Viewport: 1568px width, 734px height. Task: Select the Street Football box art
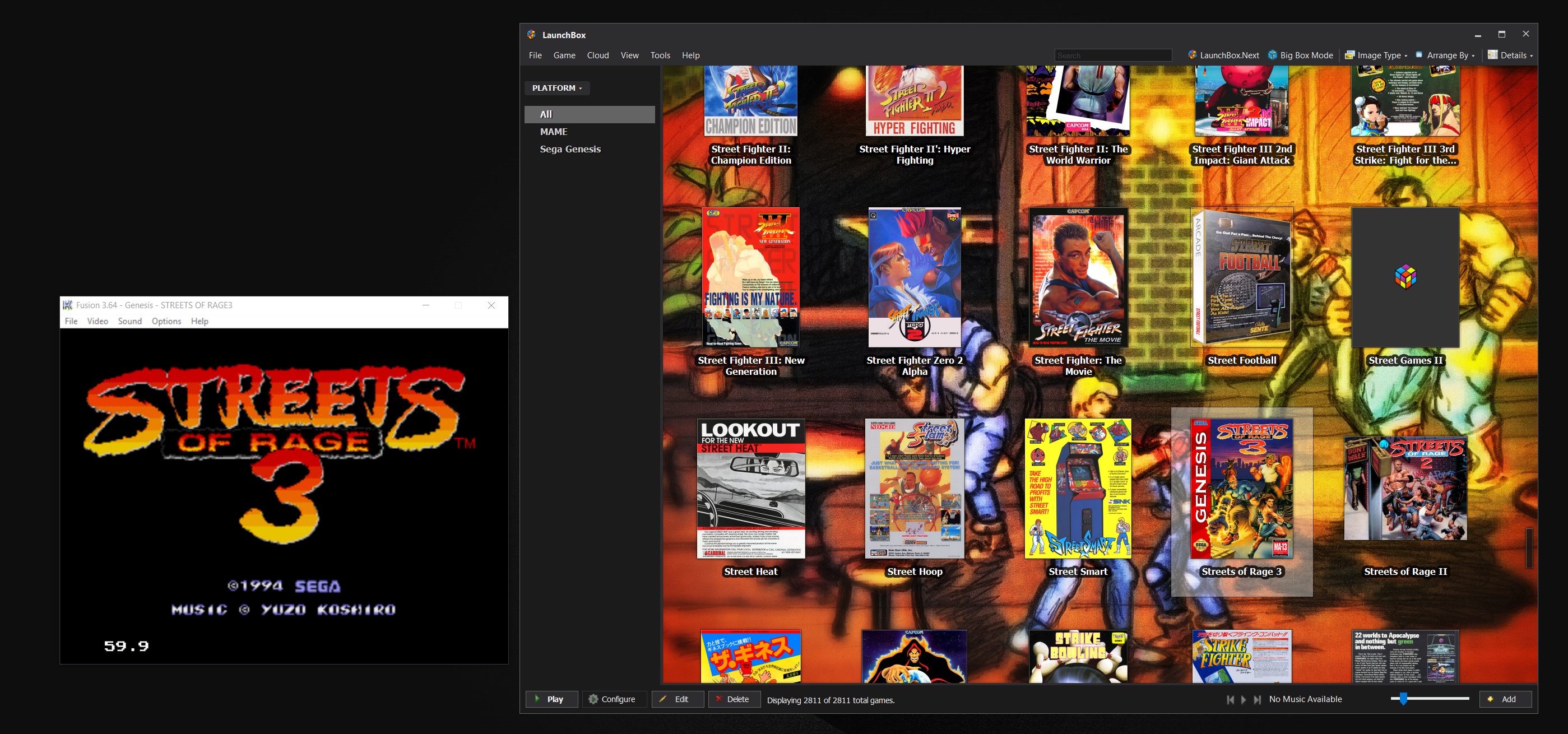coord(1242,277)
